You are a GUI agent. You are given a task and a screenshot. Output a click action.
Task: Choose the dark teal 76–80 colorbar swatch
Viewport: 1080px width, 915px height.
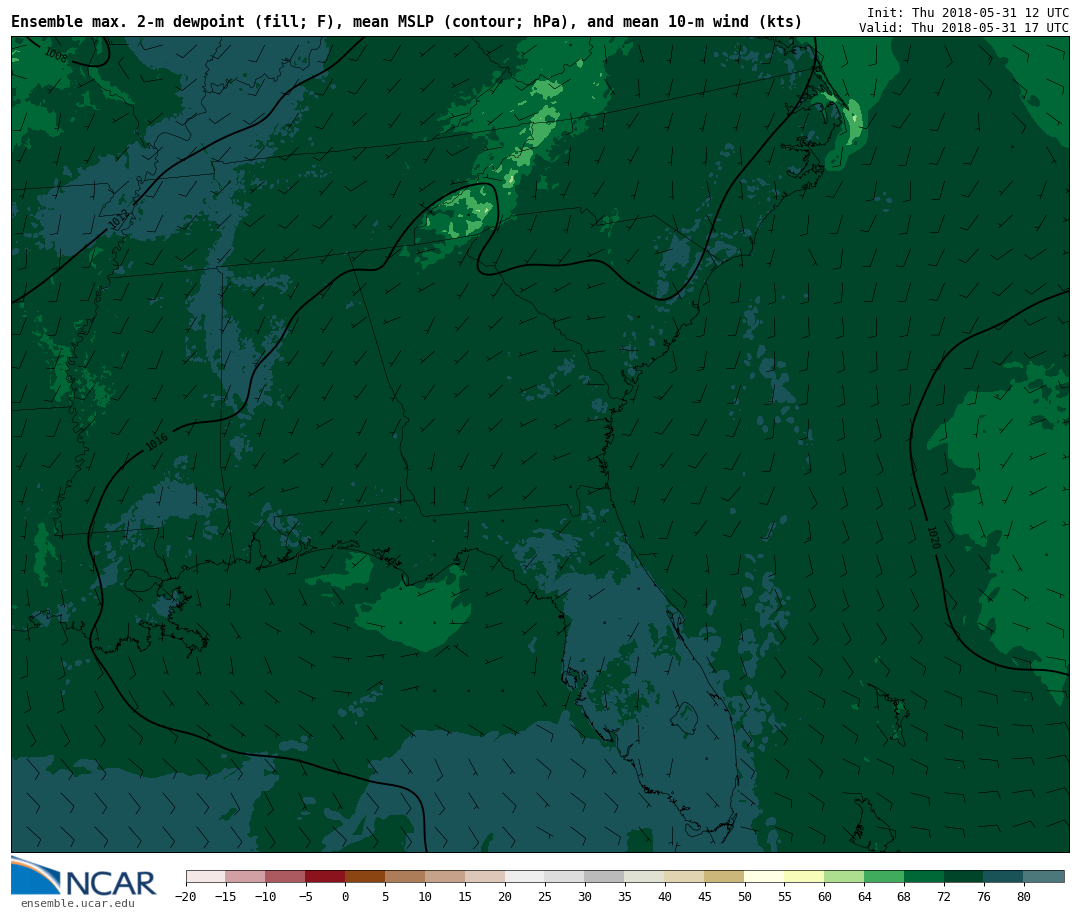1003,877
